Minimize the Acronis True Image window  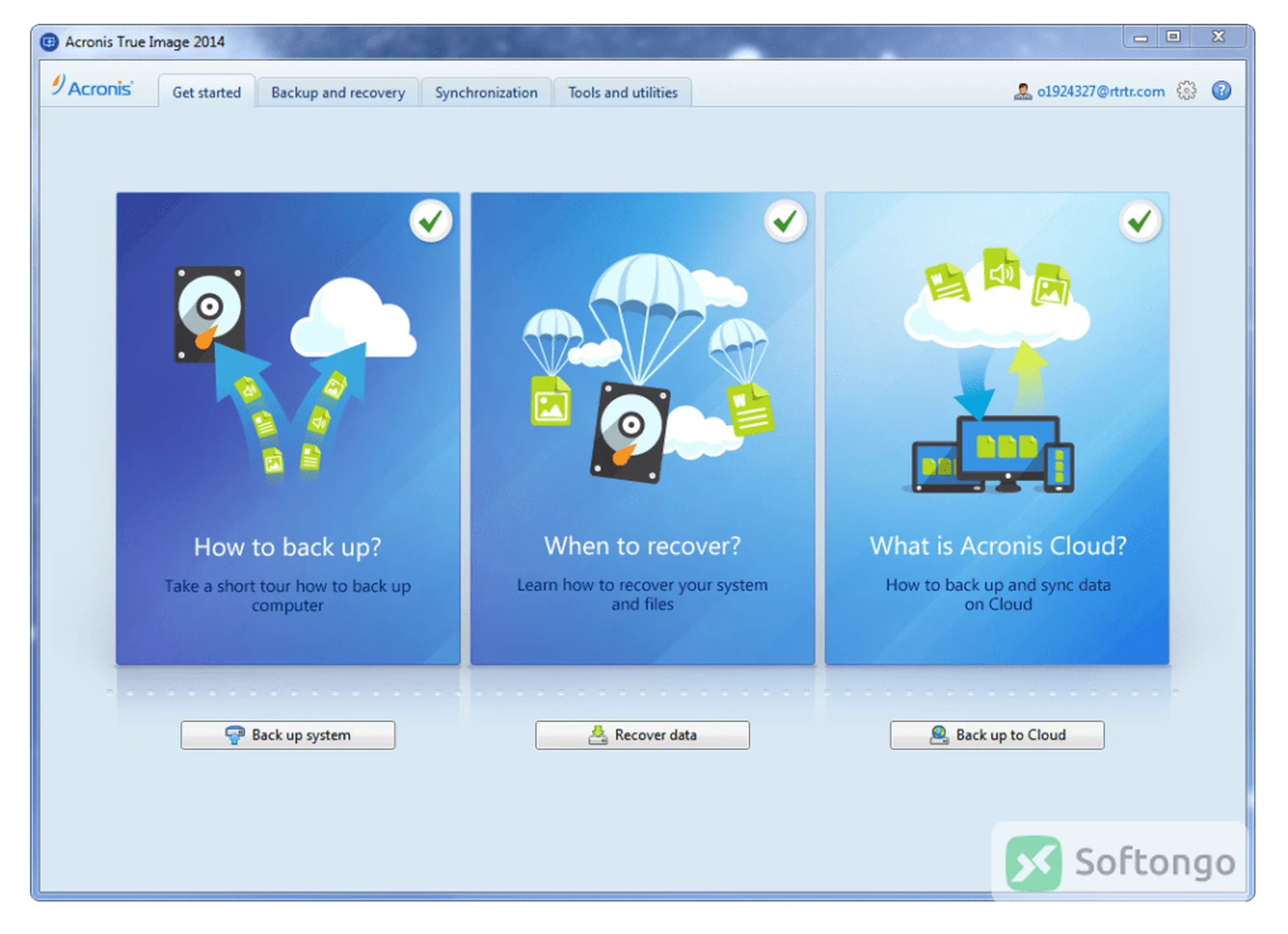point(1140,38)
